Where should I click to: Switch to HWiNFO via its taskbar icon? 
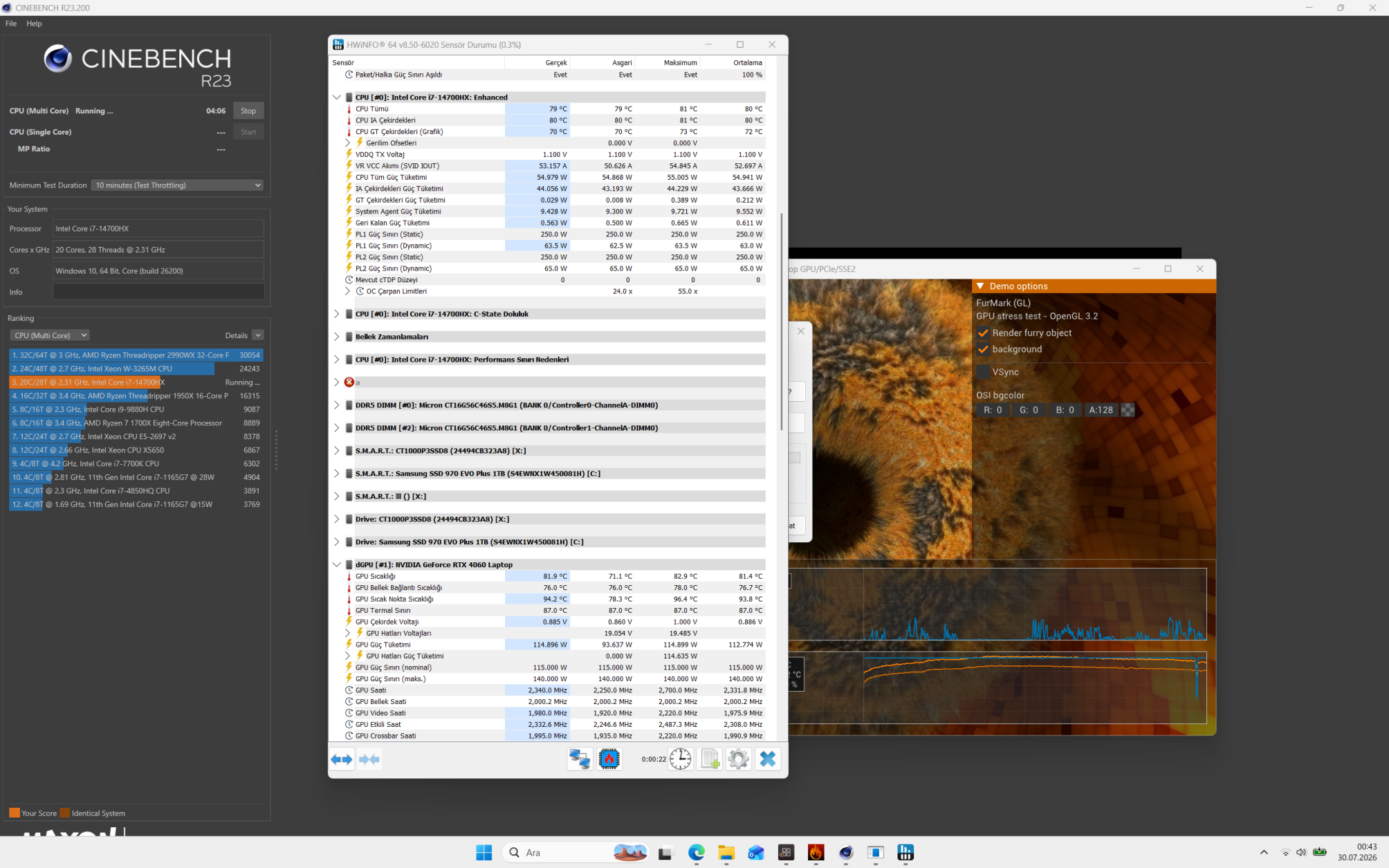point(905,853)
